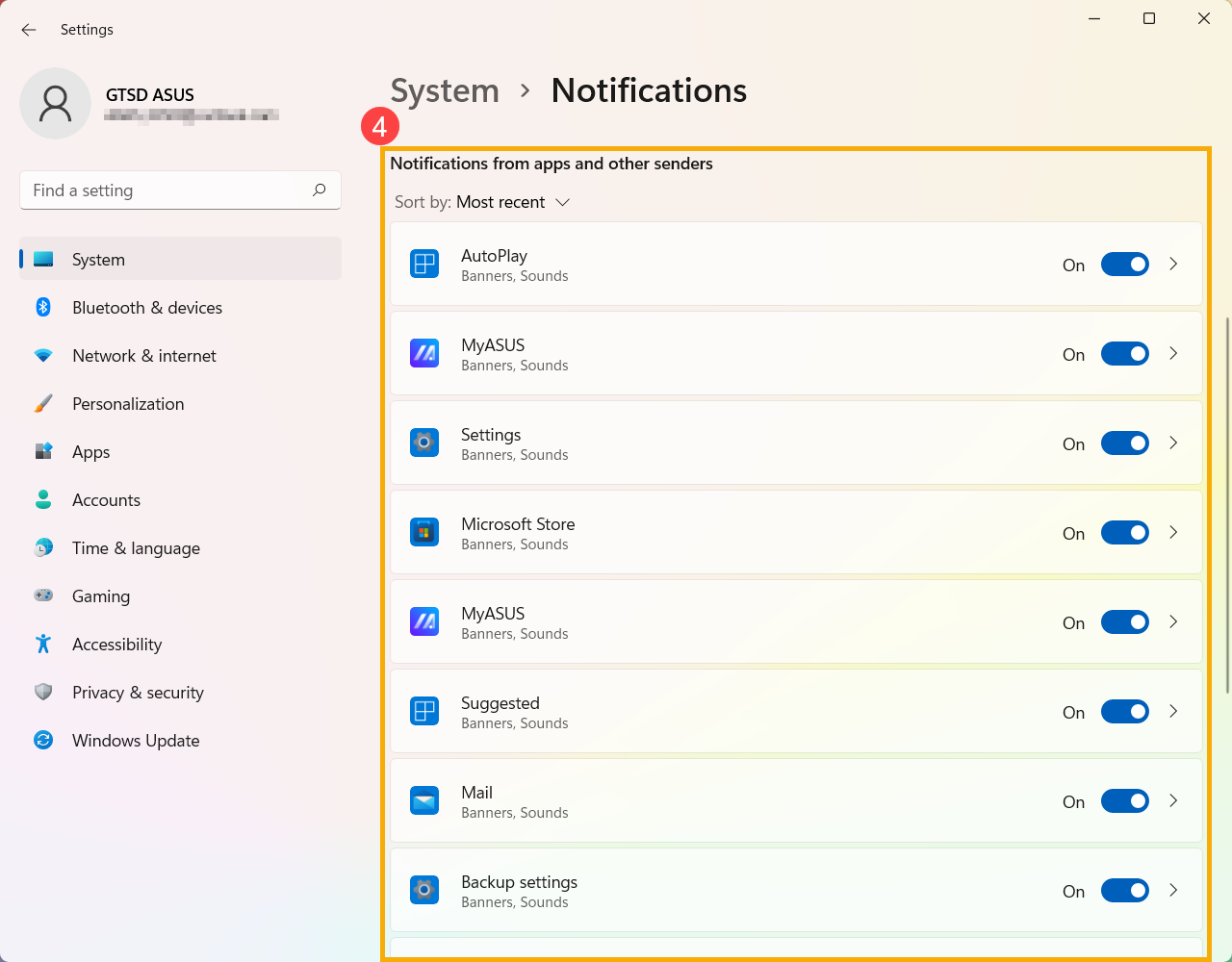Click the Mail app icon
Image resolution: width=1232 pixels, height=962 pixels.
point(424,800)
